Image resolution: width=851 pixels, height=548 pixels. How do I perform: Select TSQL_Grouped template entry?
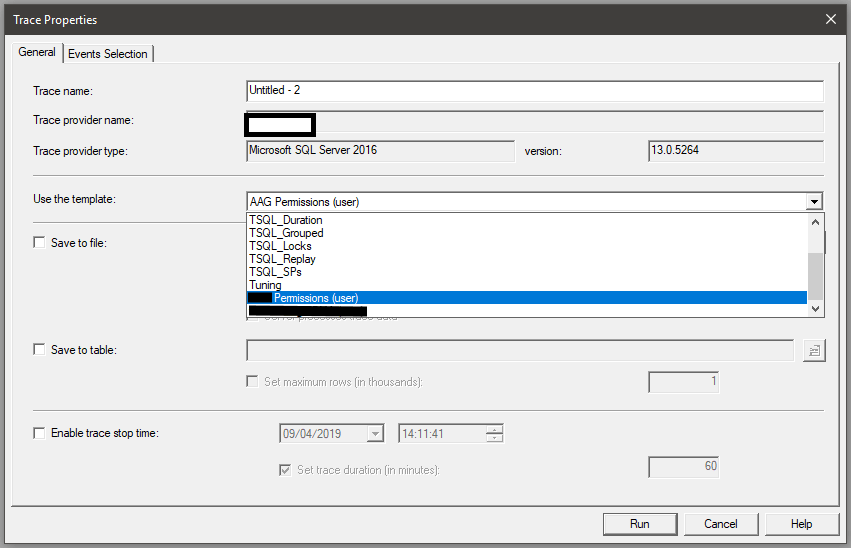pos(286,233)
